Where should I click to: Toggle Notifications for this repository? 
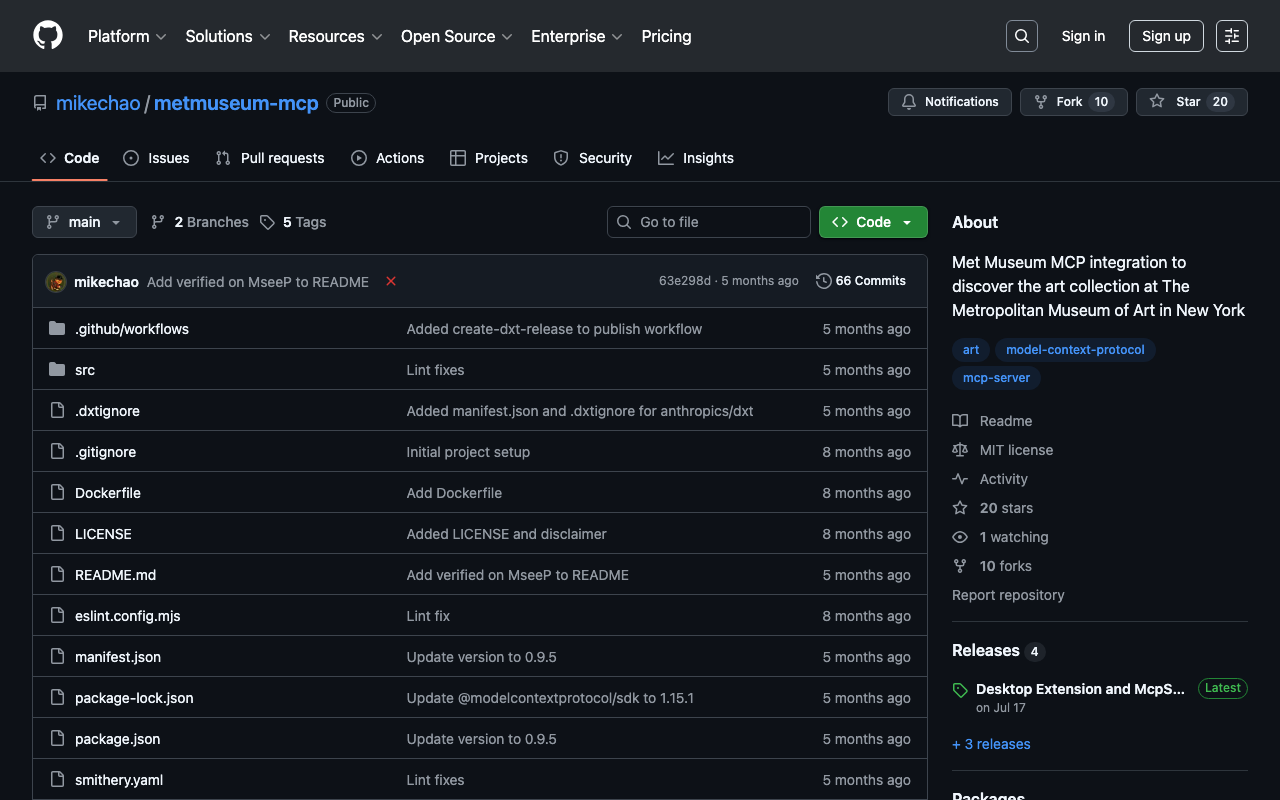(950, 102)
